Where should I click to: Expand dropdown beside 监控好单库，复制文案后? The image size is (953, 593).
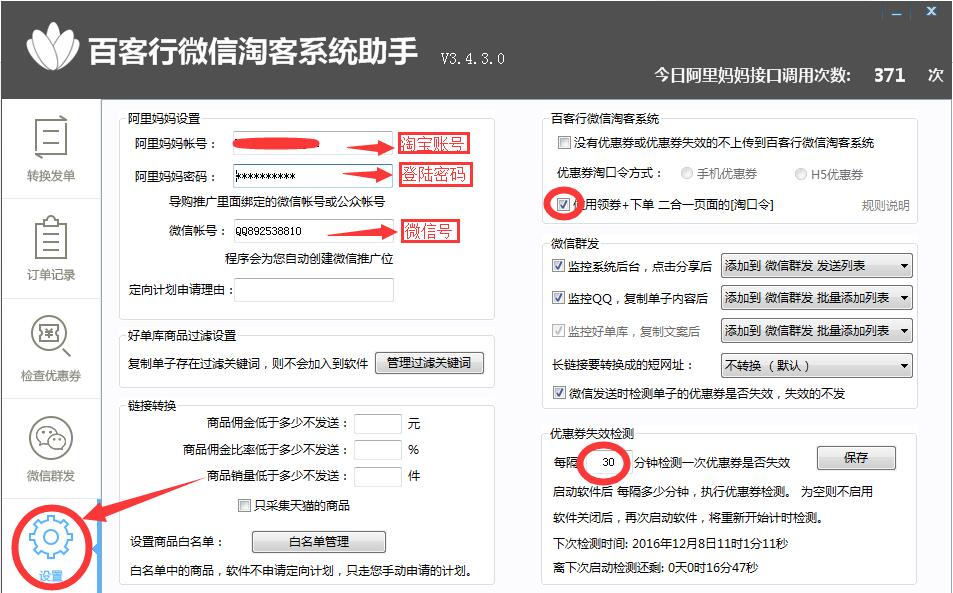(816, 331)
